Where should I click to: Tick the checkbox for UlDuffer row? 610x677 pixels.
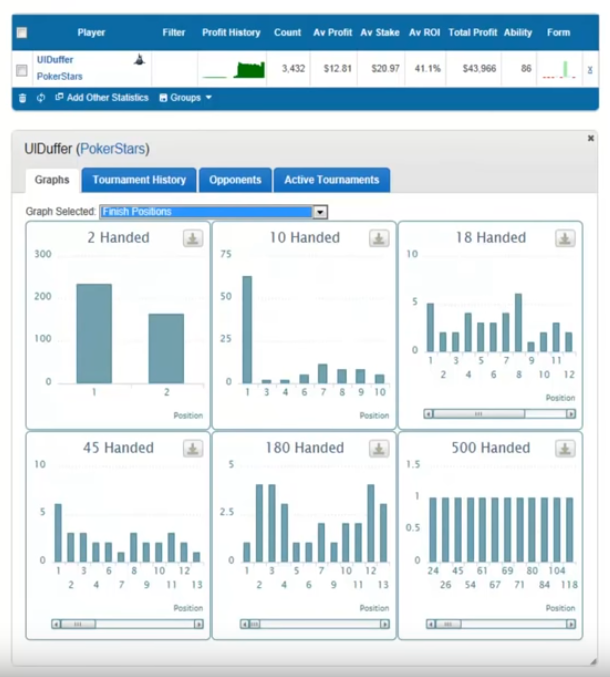22,70
